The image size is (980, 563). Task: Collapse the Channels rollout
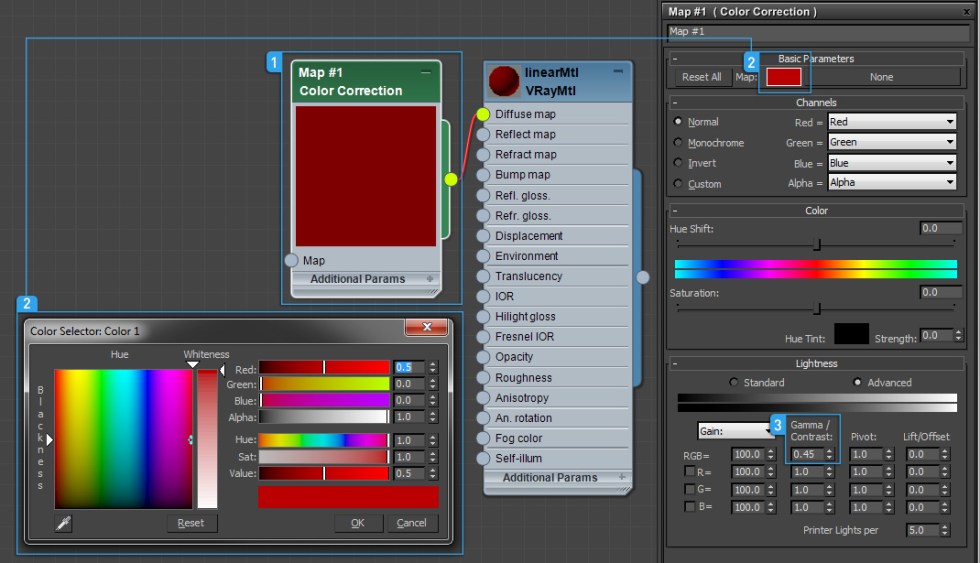675,102
